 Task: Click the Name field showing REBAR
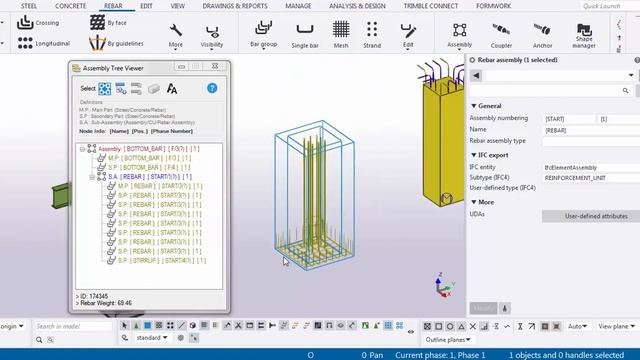point(591,130)
